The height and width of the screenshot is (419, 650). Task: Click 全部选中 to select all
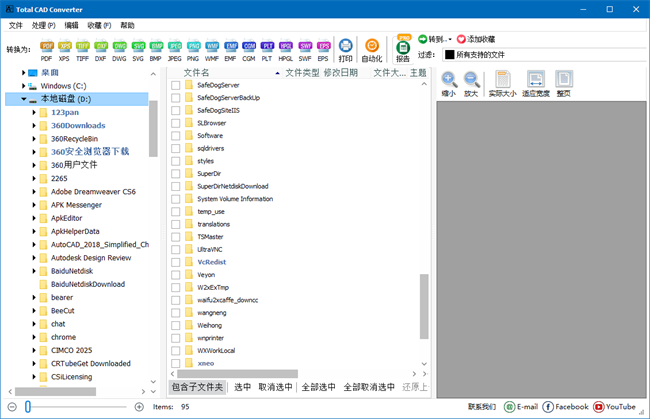point(318,387)
